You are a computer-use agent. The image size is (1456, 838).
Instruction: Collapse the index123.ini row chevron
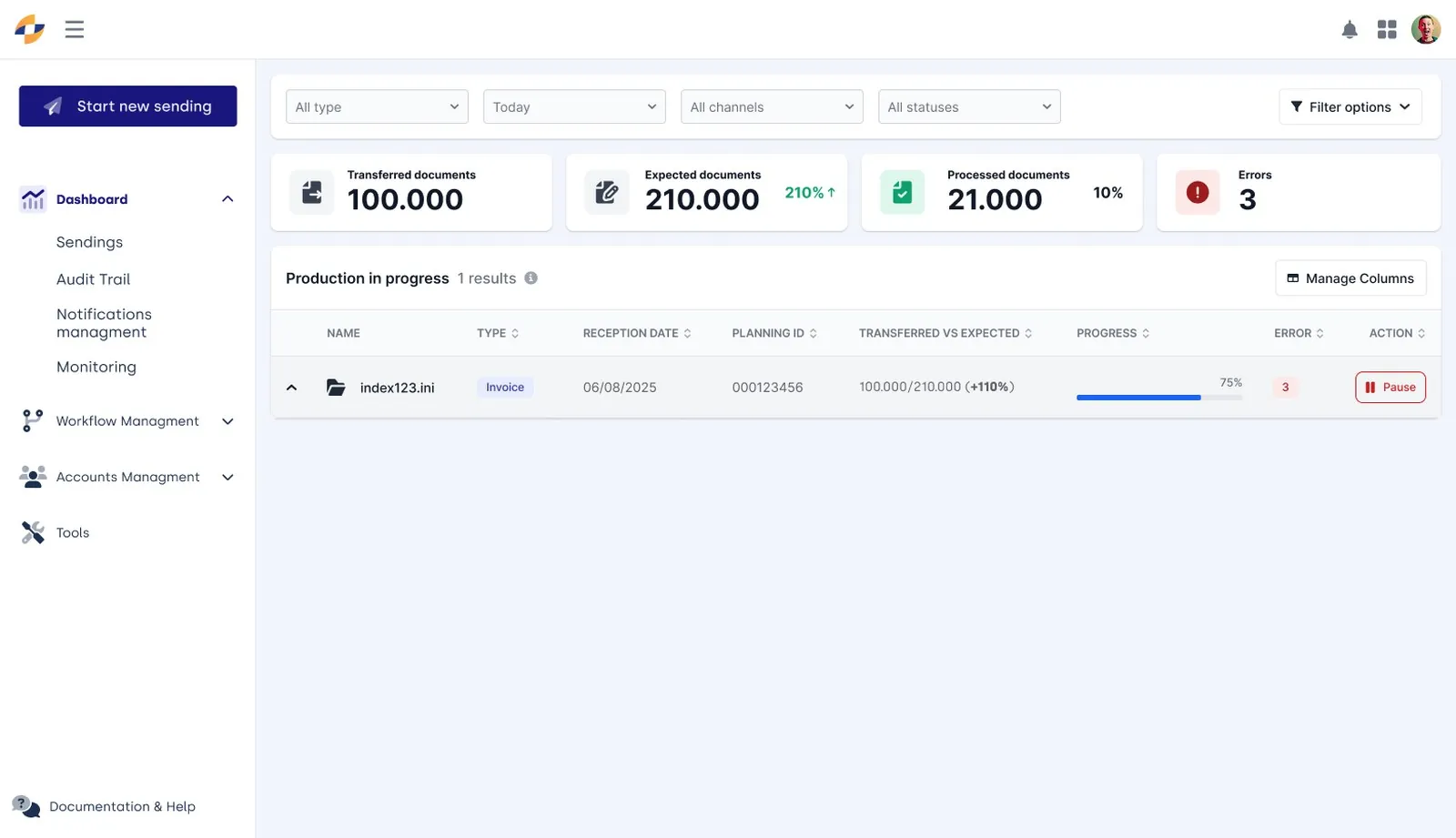click(292, 388)
